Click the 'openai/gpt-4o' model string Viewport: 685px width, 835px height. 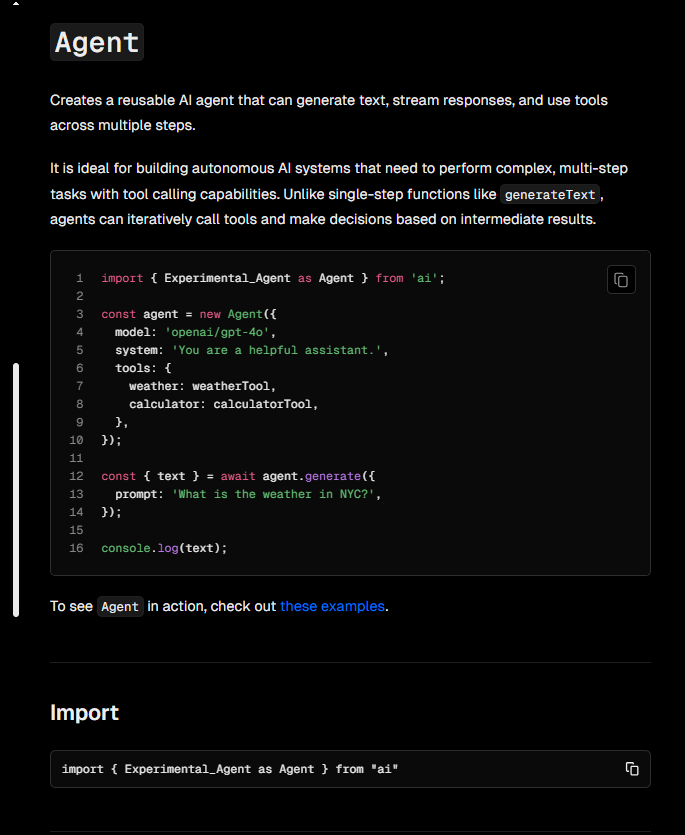point(219,332)
